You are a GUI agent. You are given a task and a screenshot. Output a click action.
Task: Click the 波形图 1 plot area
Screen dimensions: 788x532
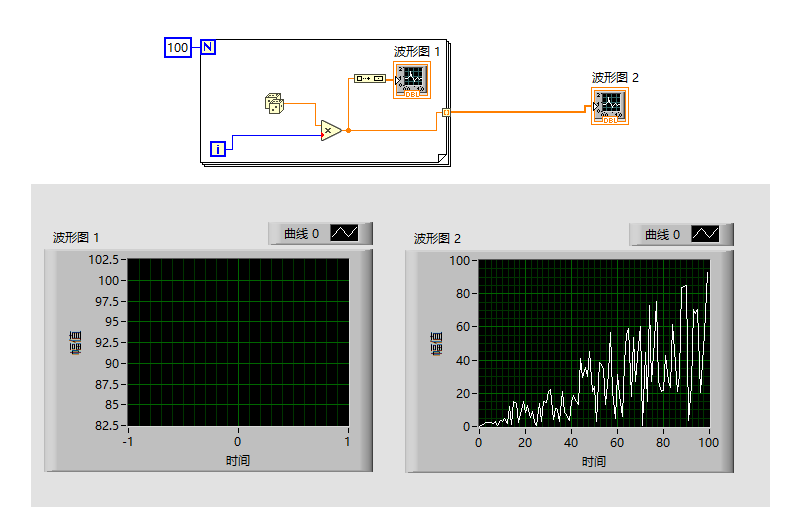click(x=238, y=343)
